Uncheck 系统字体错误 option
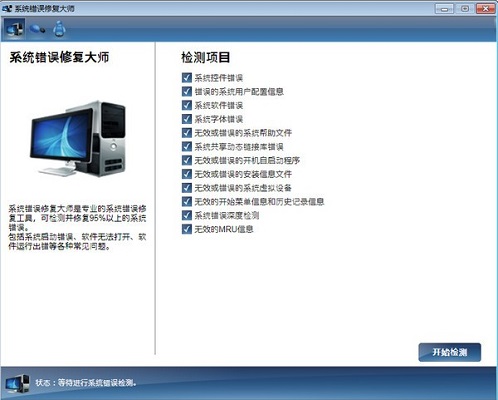 (187, 119)
